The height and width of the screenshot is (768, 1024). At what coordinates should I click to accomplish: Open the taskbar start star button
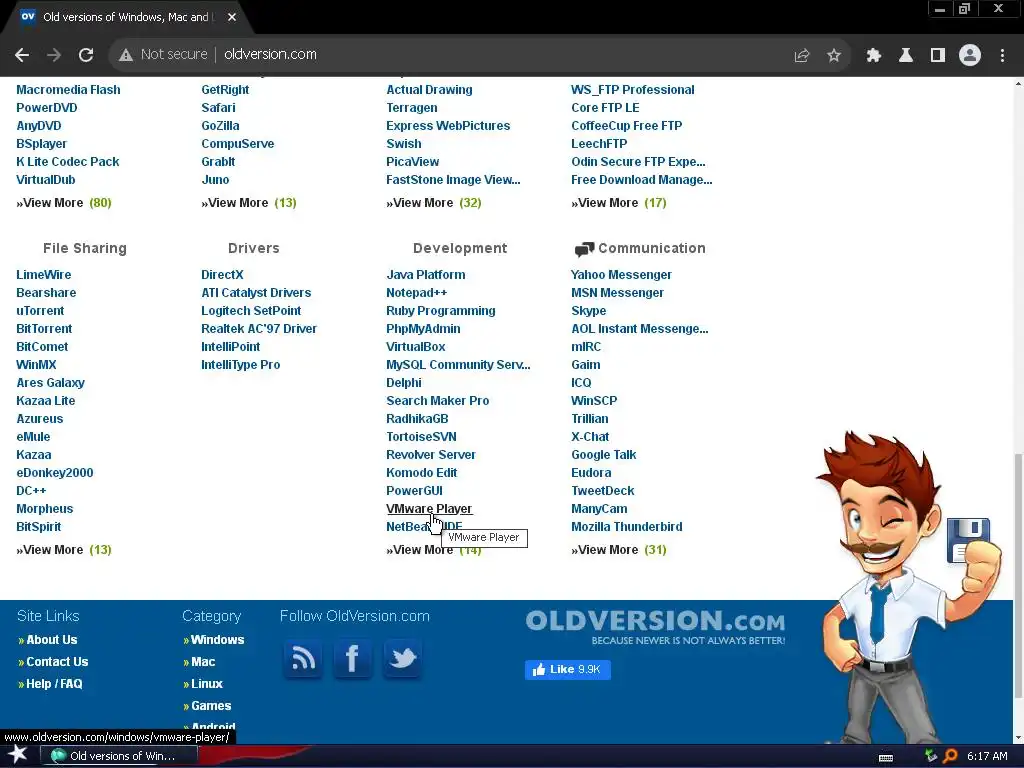click(x=18, y=755)
